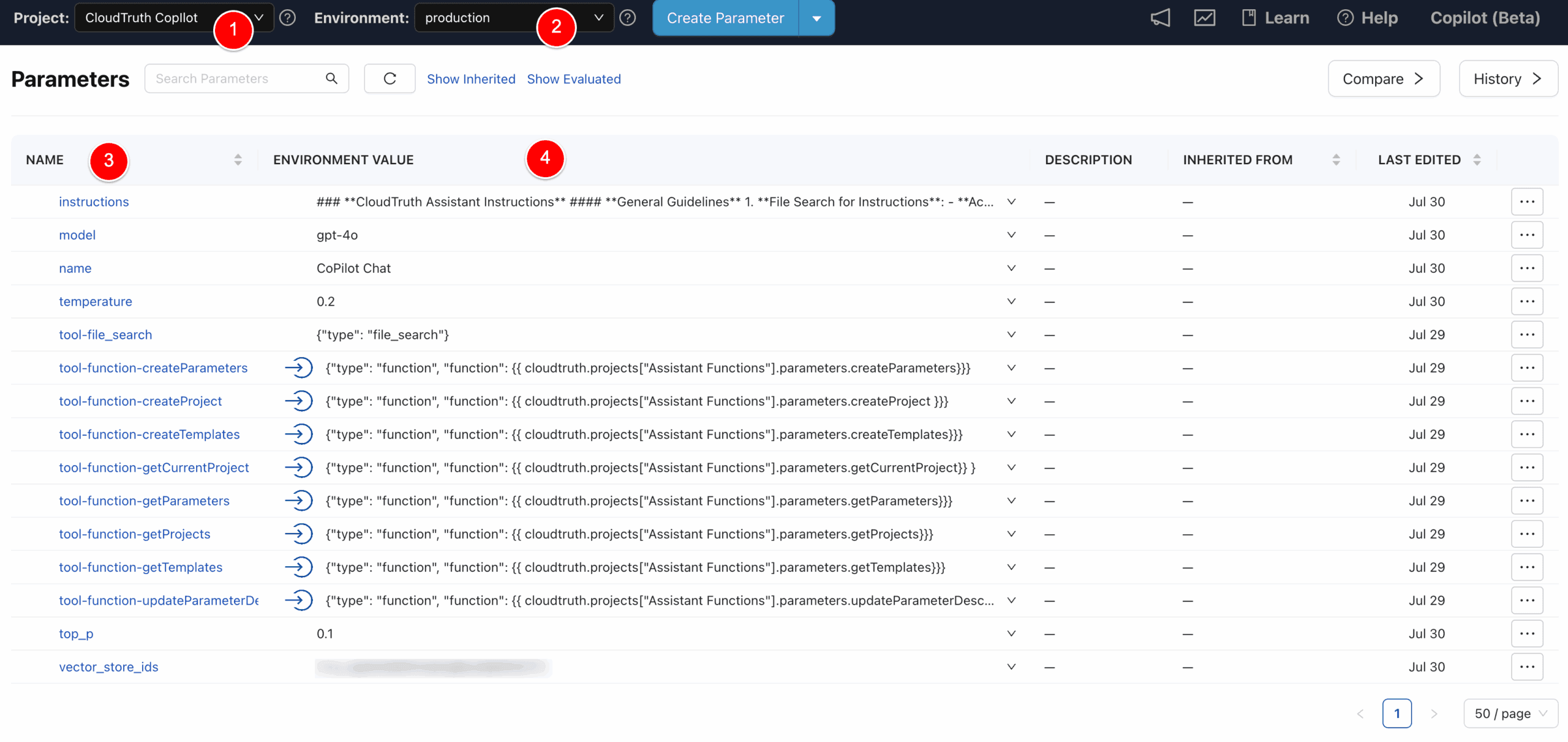Open the vector_store_ids parameter link
The image size is (1568, 742).
[x=108, y=667]
